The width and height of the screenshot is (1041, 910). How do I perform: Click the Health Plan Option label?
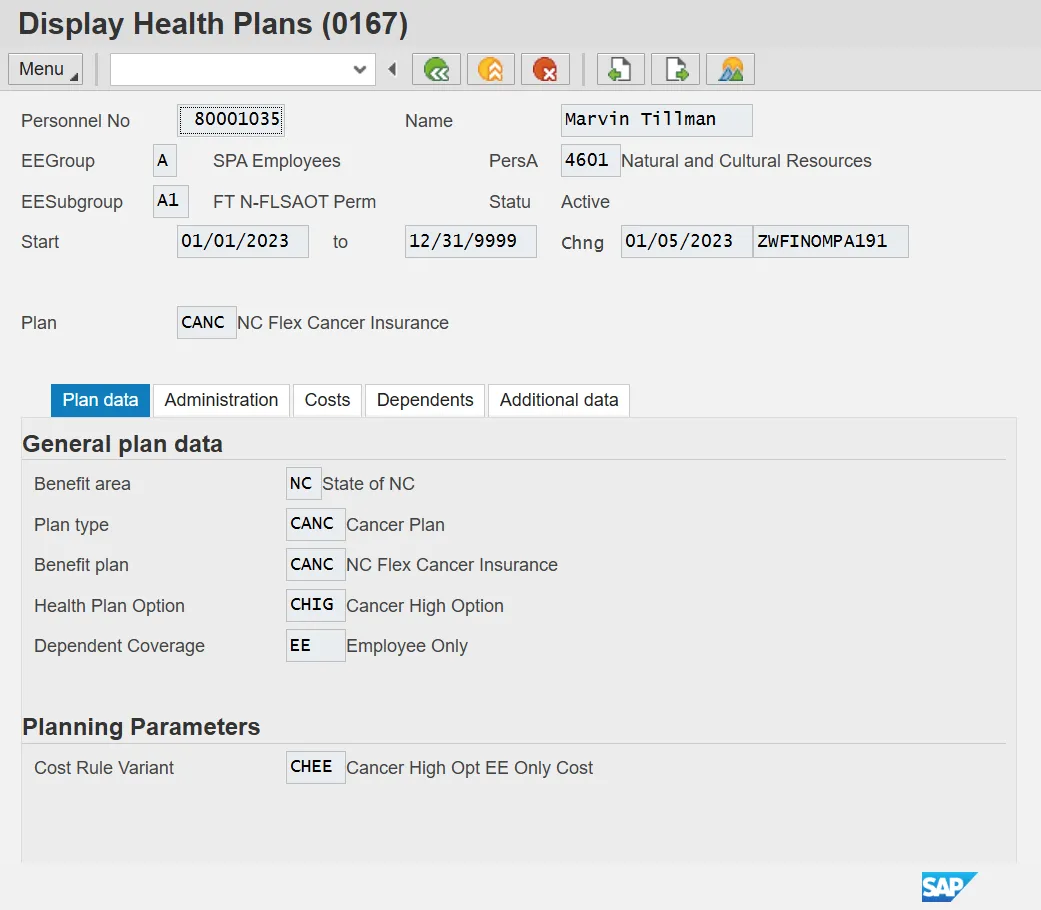click(110, 606)
